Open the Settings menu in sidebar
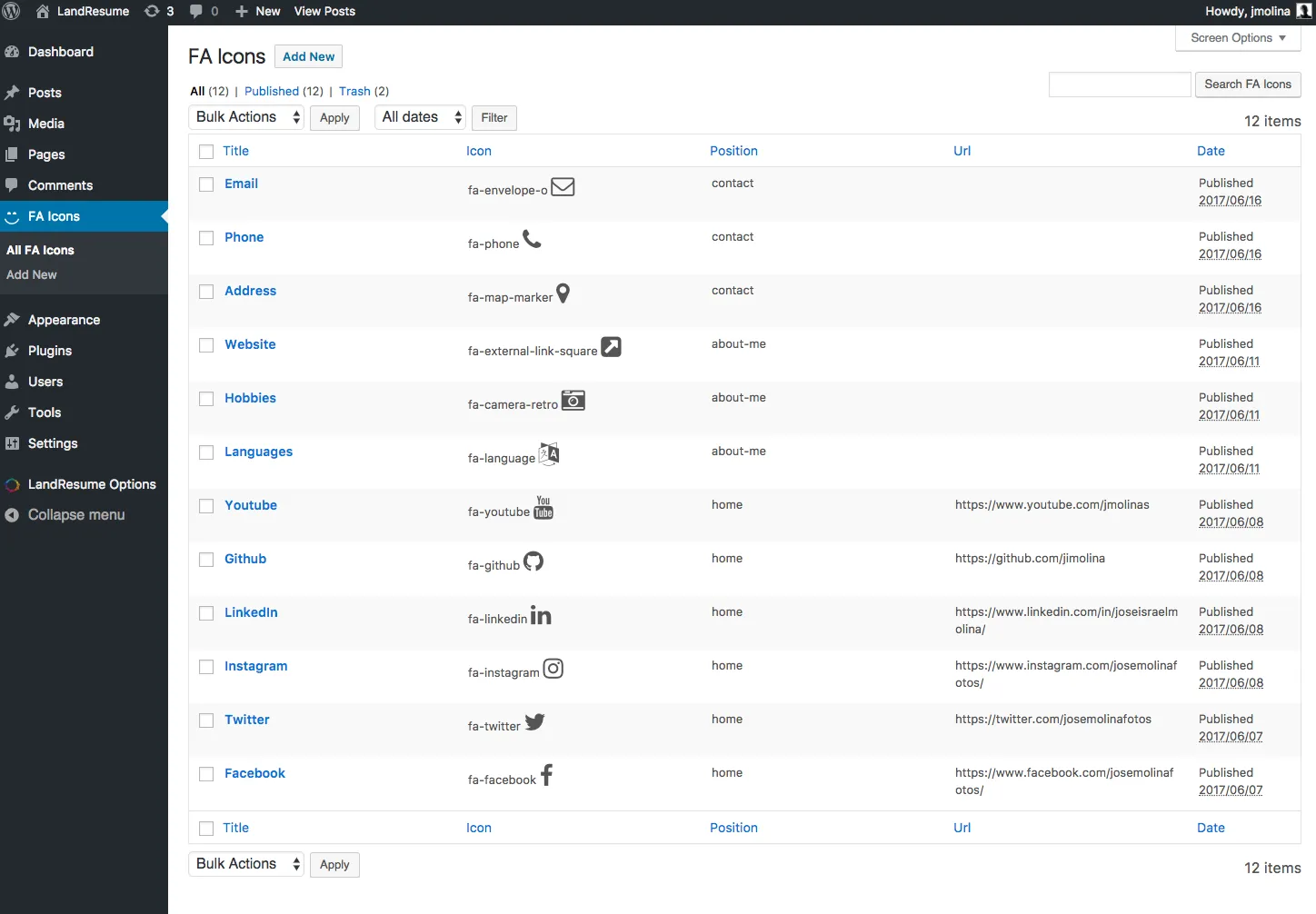The image size is (1316, 914). coord(53,443)
